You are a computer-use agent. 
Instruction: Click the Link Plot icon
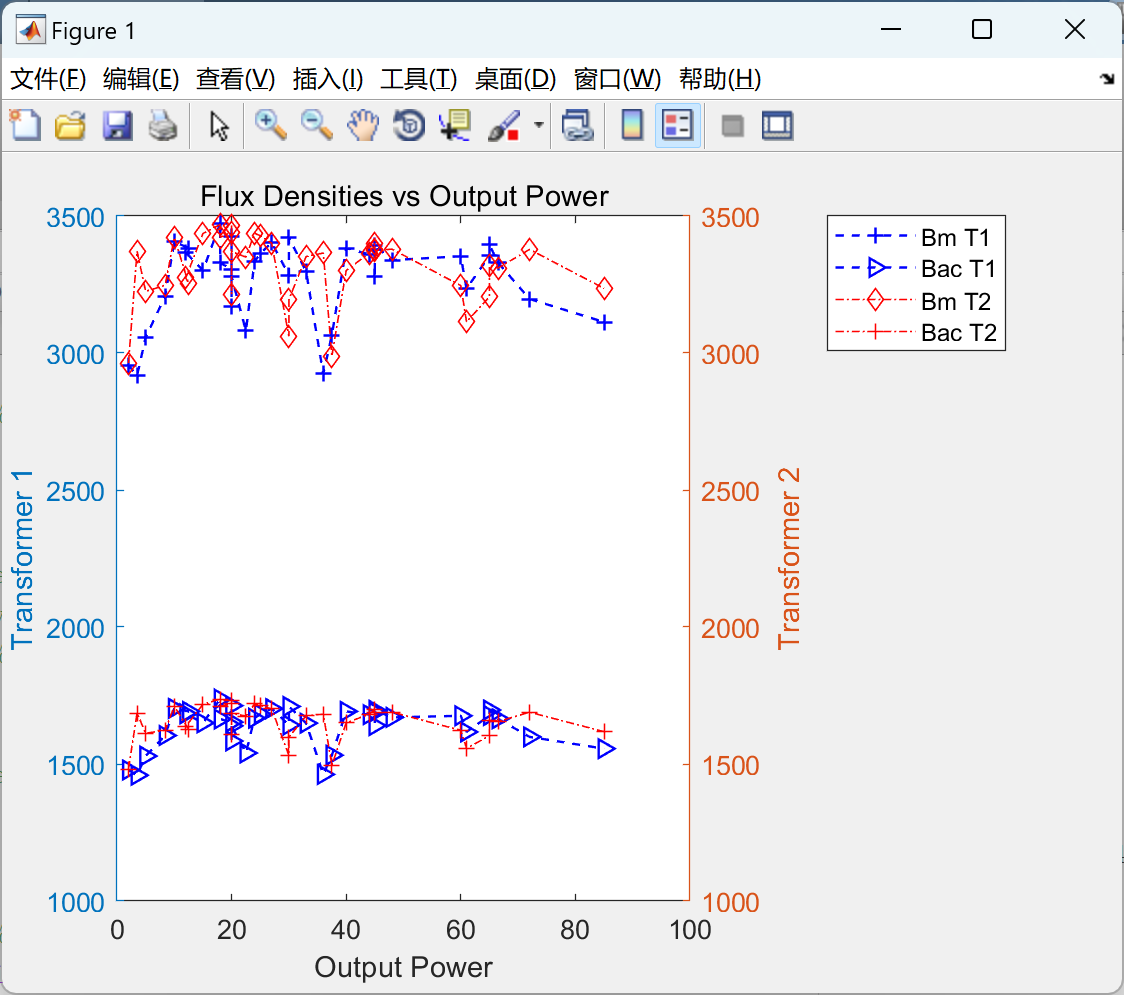(x=577, y=125)
